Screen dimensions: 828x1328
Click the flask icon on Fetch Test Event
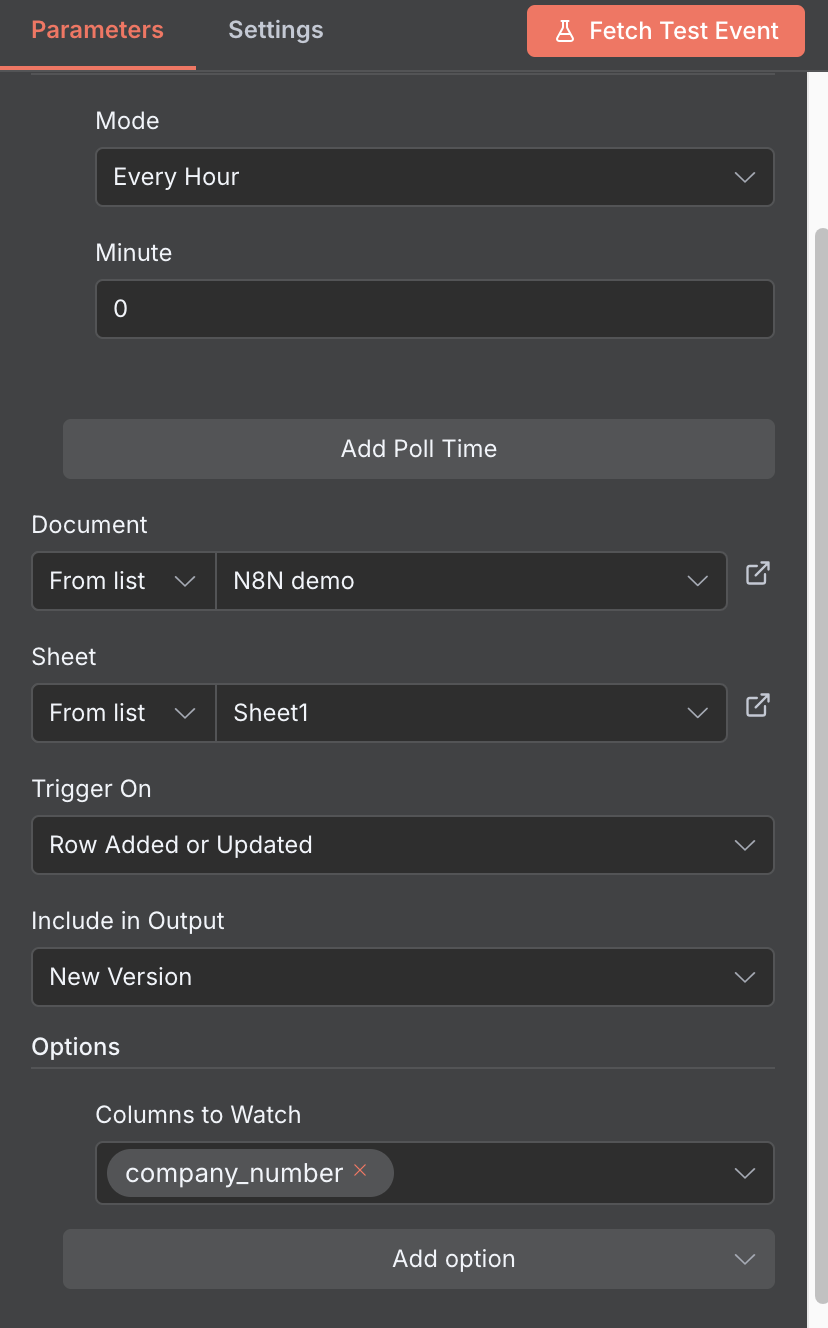click(565, 31)
